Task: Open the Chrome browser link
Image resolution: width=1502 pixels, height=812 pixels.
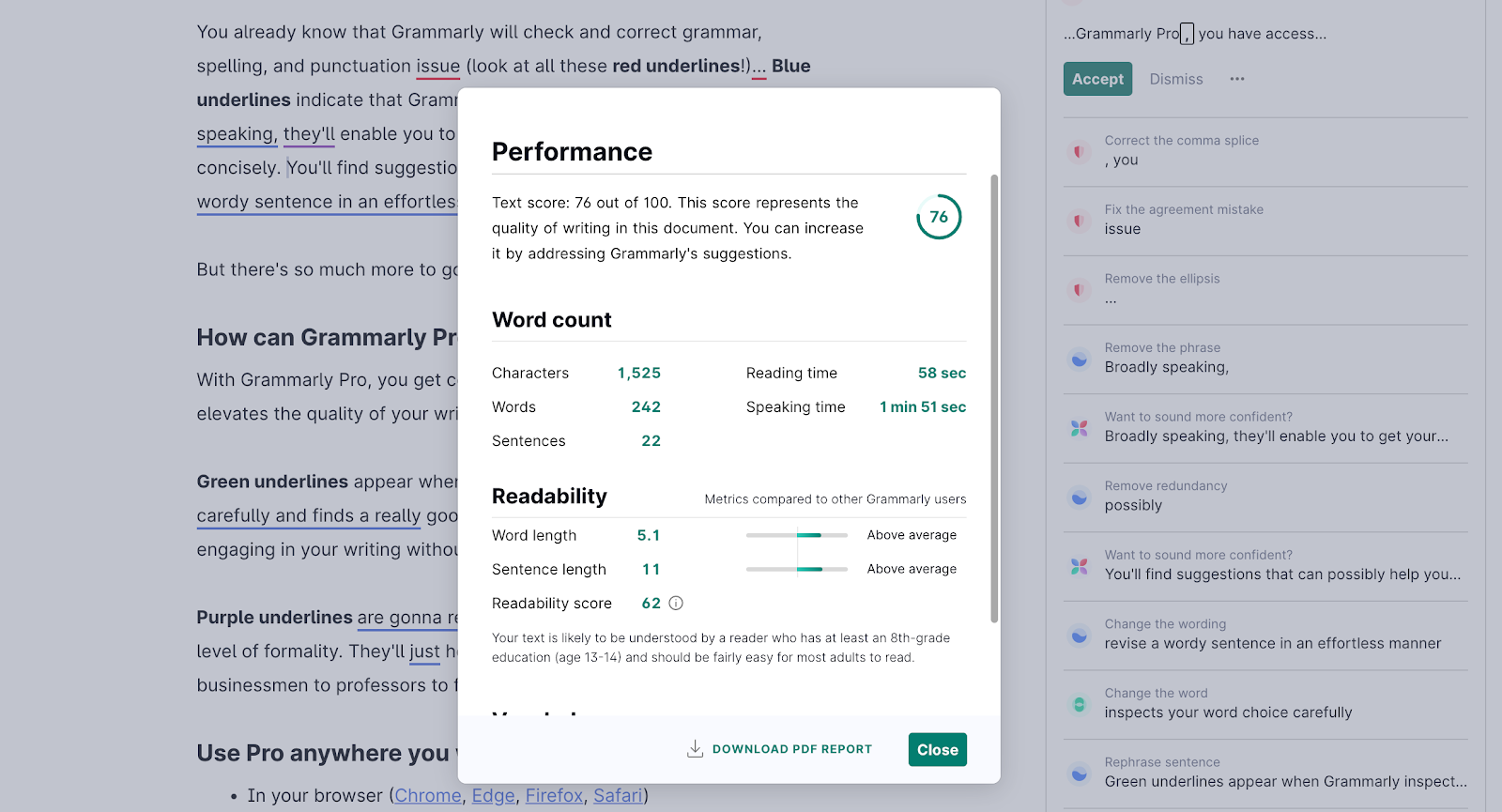Action: [x=428, y=795]
